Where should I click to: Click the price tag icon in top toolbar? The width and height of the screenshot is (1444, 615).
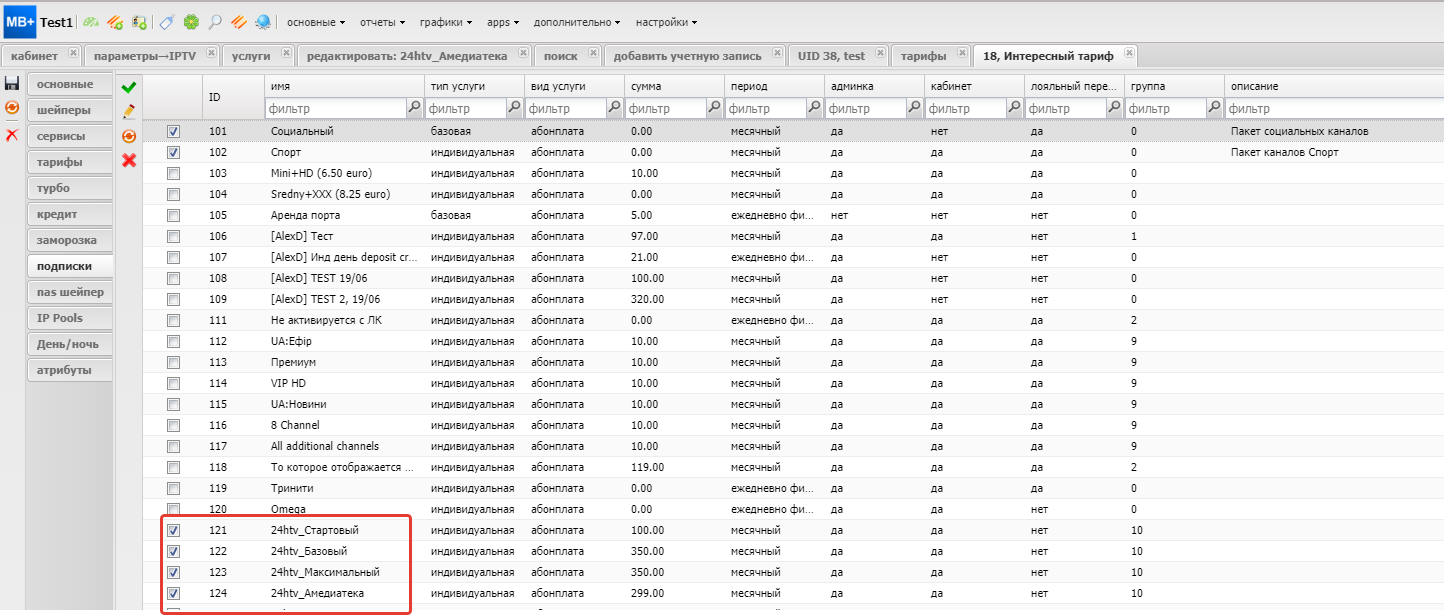[166, 22]
